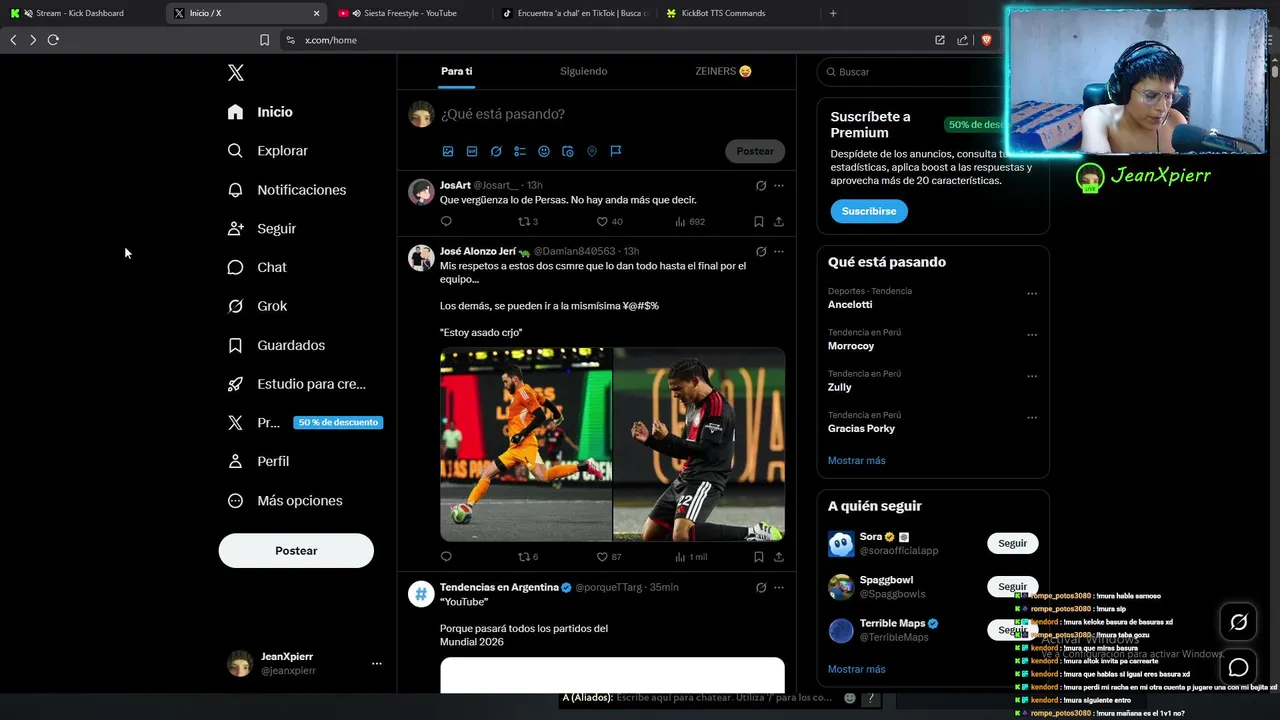Open emoji picker in composer
Image resolution: width=1280 pixels, height=720 pixels.
pos(544,151)
